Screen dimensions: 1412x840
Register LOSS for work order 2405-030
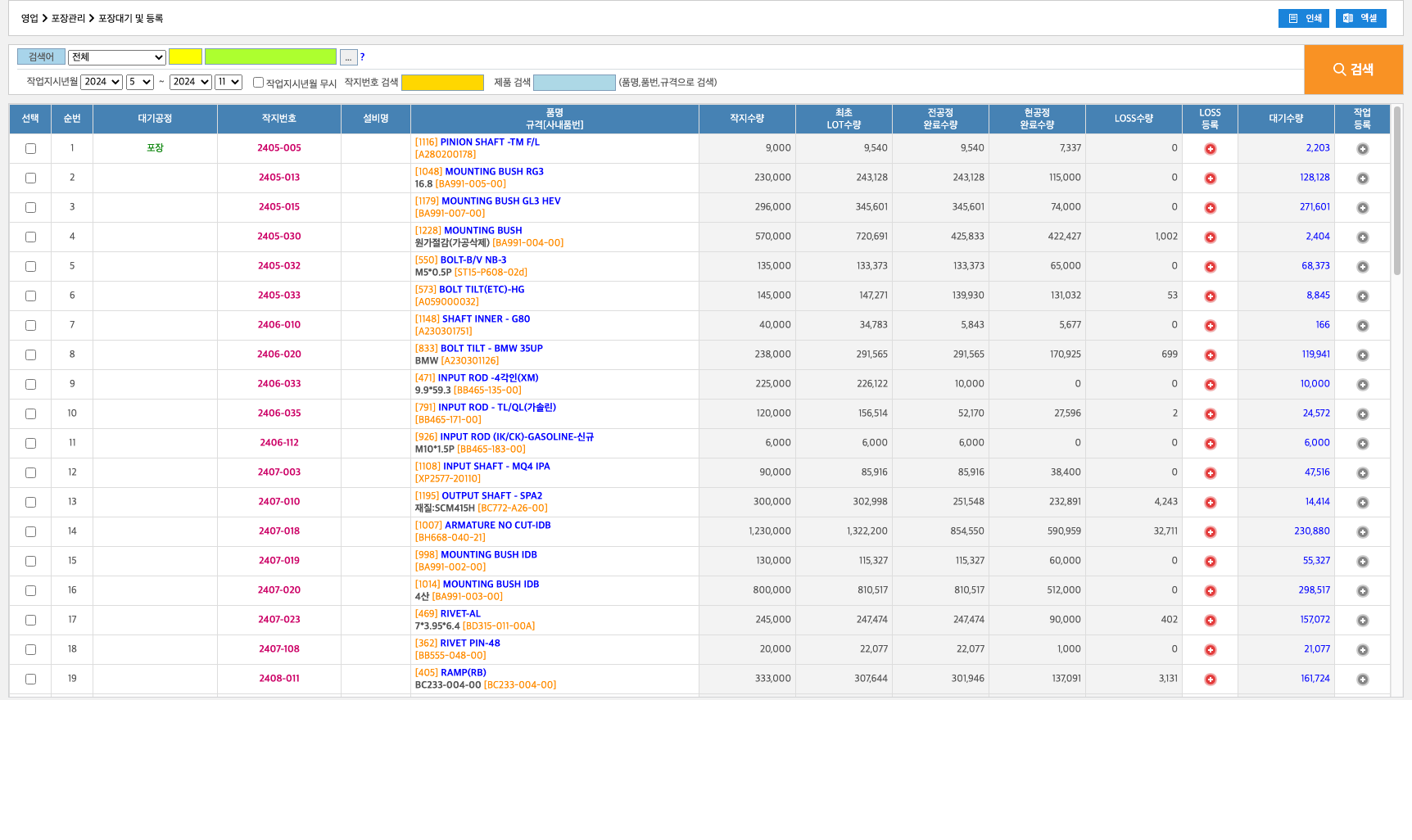1210,237
